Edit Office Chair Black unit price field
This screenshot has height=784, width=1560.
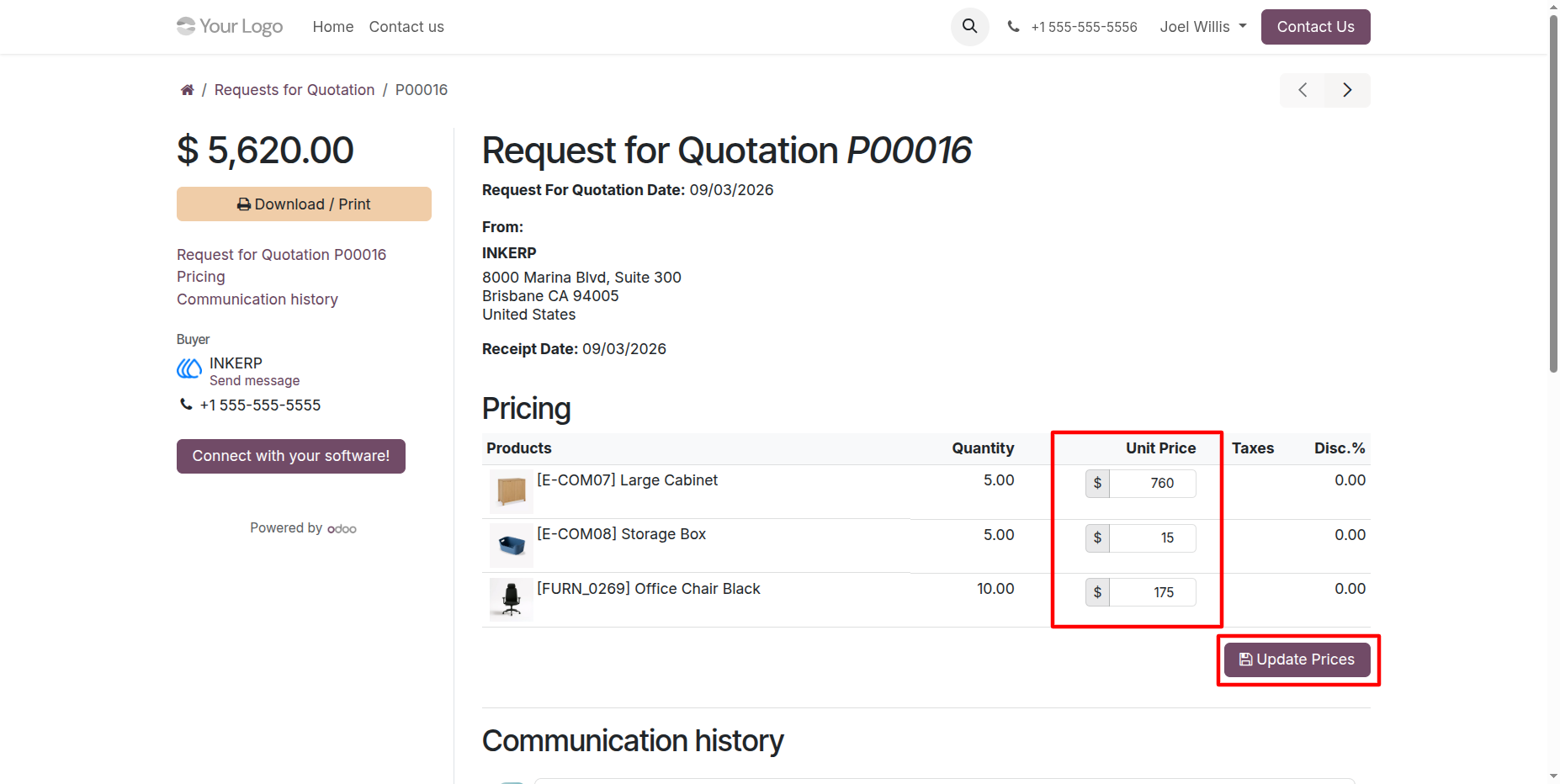coord(1153,592)
